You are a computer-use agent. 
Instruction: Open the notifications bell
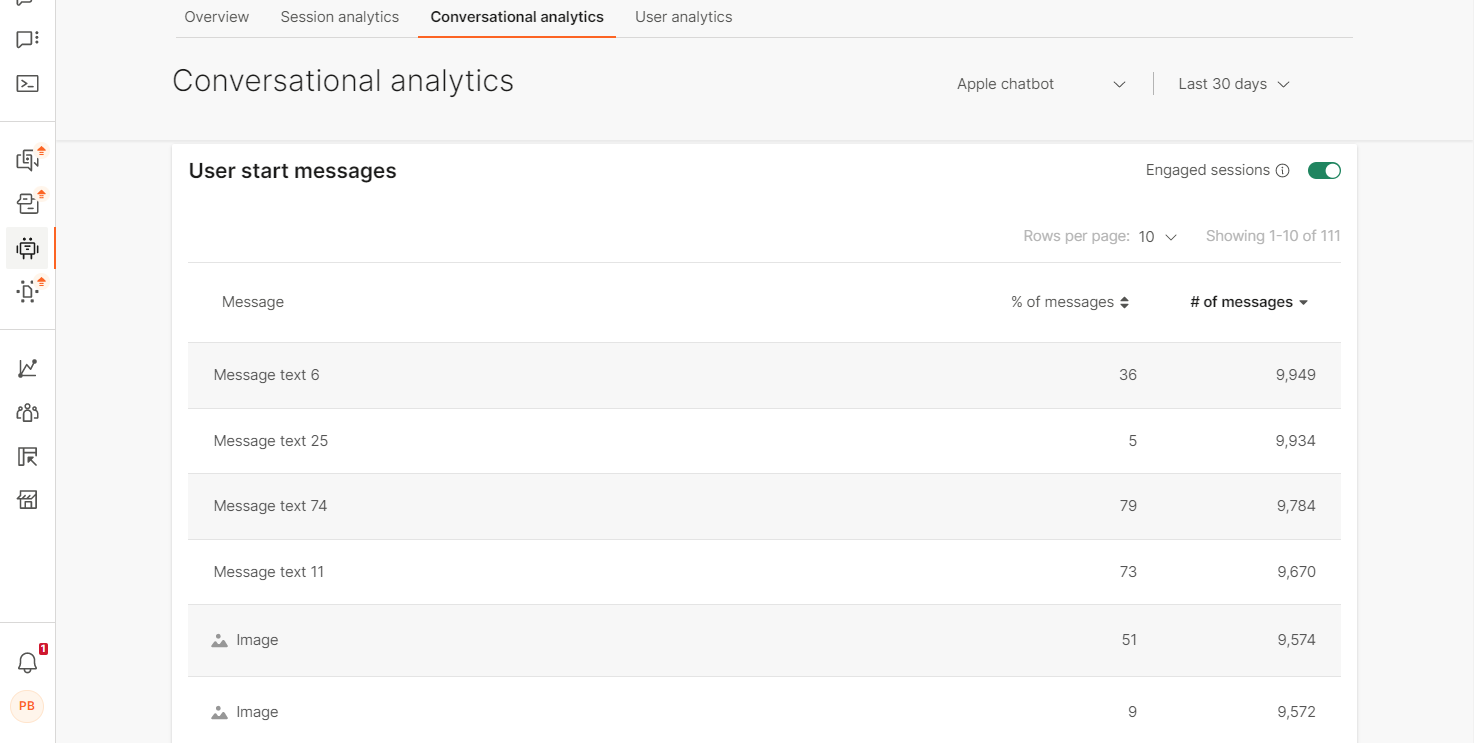[x=28, y=662]
